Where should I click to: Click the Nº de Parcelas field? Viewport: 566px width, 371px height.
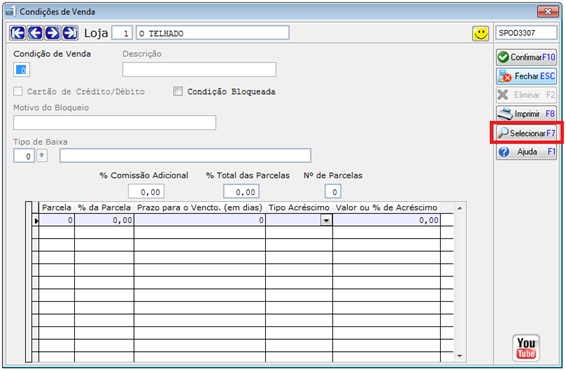[333, 192]
